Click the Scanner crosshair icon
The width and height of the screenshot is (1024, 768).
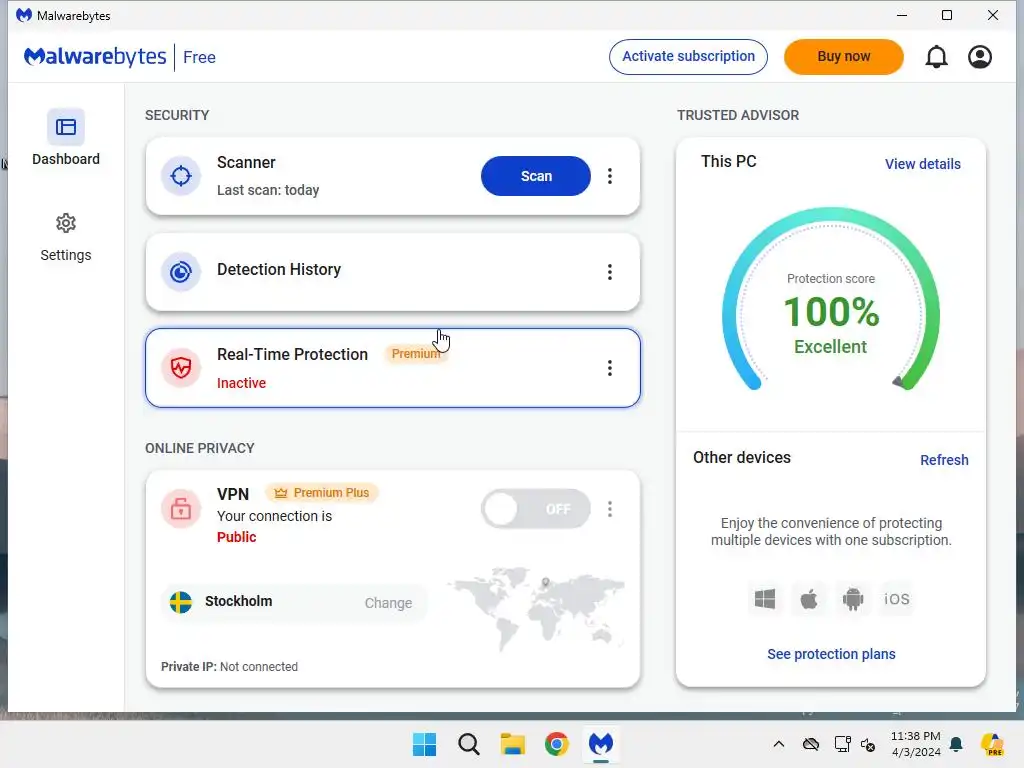(x=181, y=176)
